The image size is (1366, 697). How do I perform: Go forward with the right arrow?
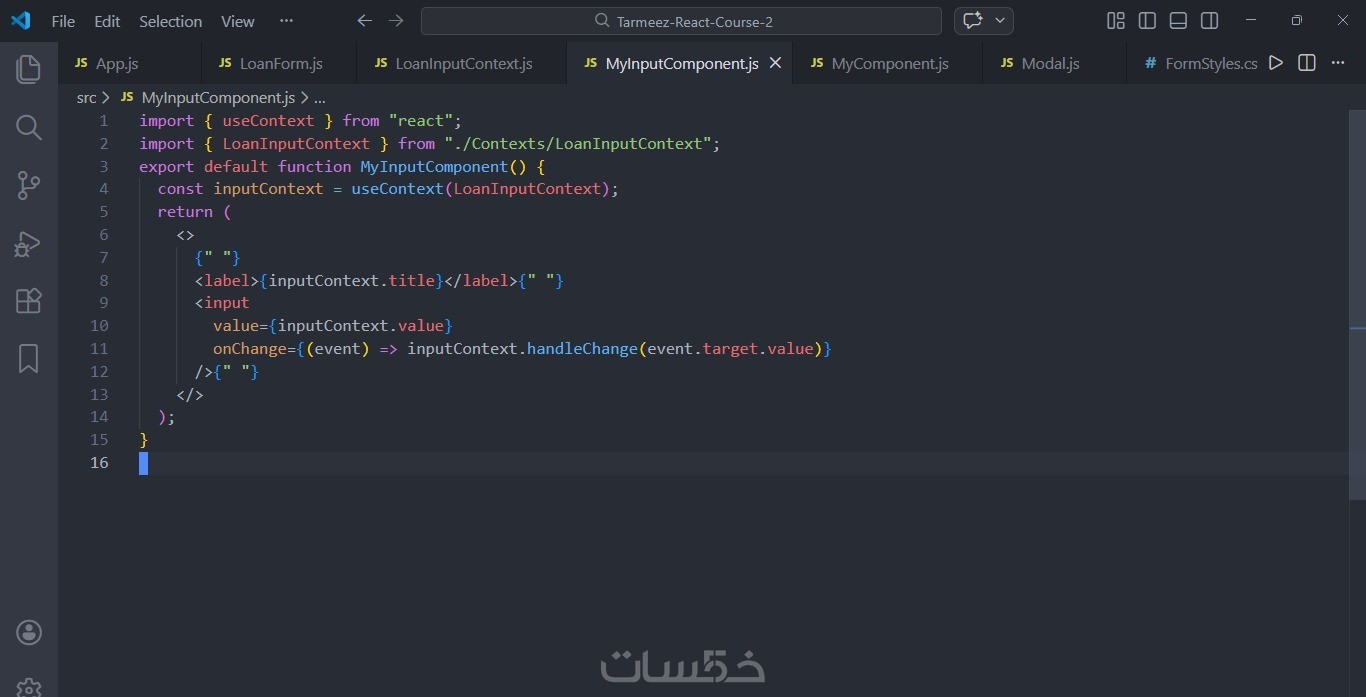coord(396,21)
